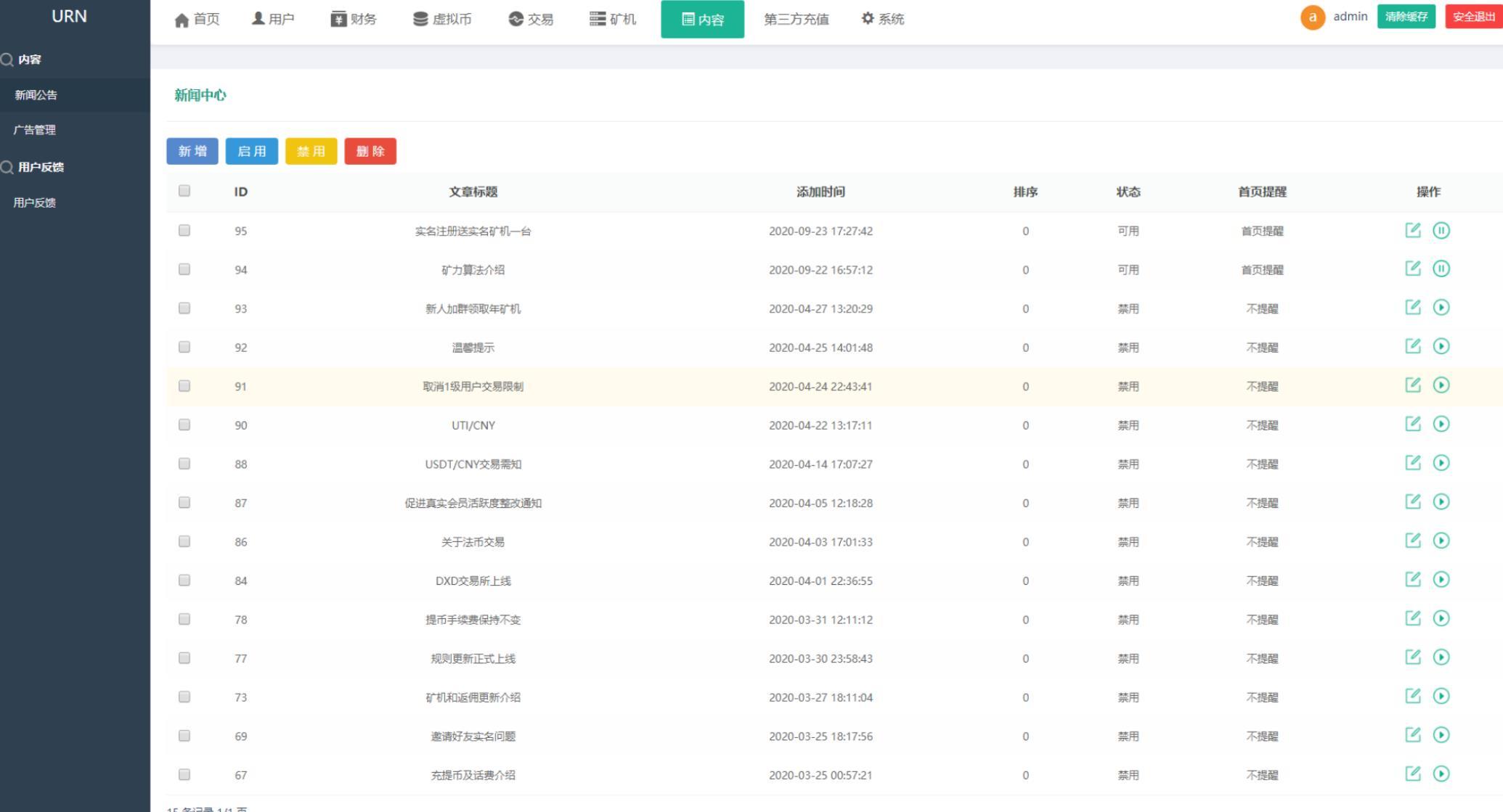1503x812 pixels.
Task: Edit article 67 via pencil icon
Action: [x=1412, y=774]
